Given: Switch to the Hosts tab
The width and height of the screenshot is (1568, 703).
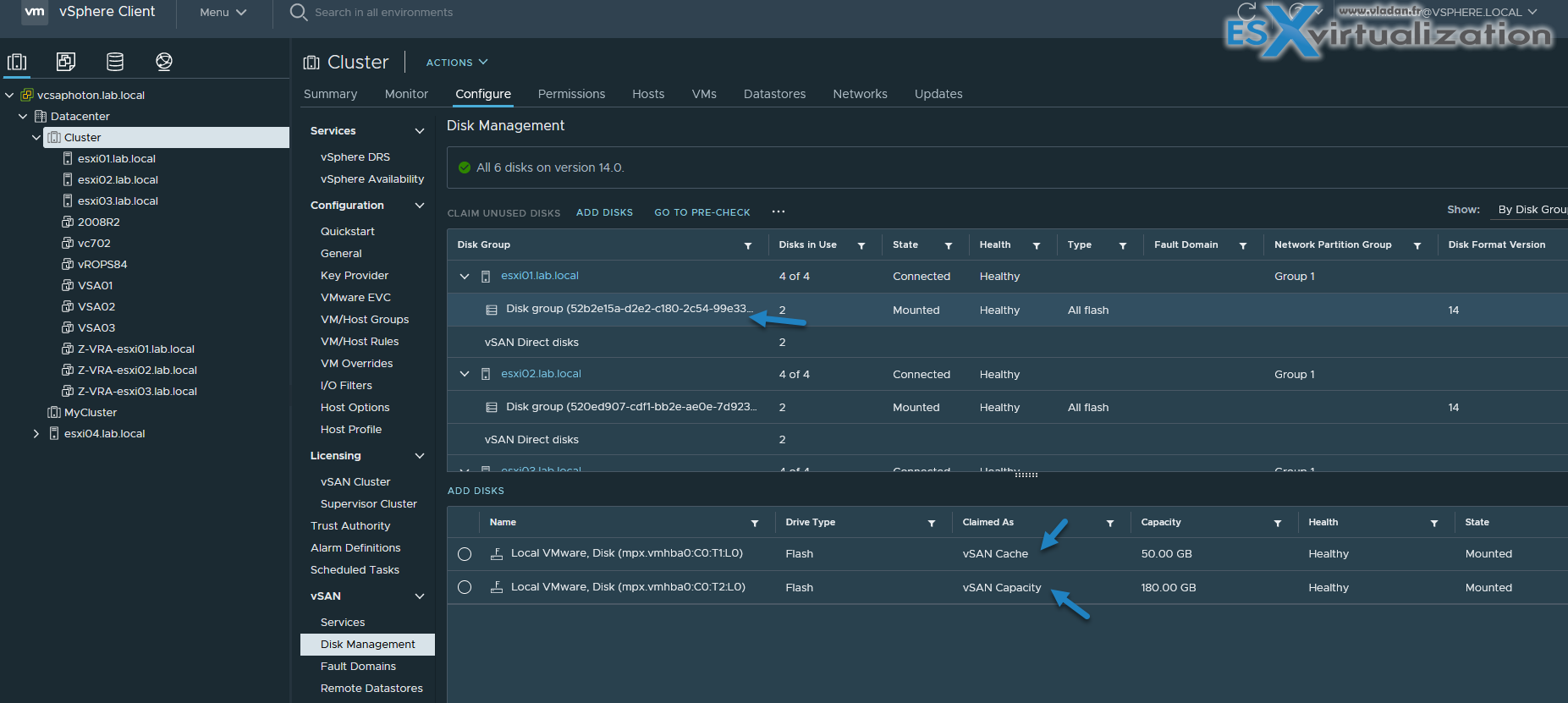Looking at the screenshot, I should point(648,94).
